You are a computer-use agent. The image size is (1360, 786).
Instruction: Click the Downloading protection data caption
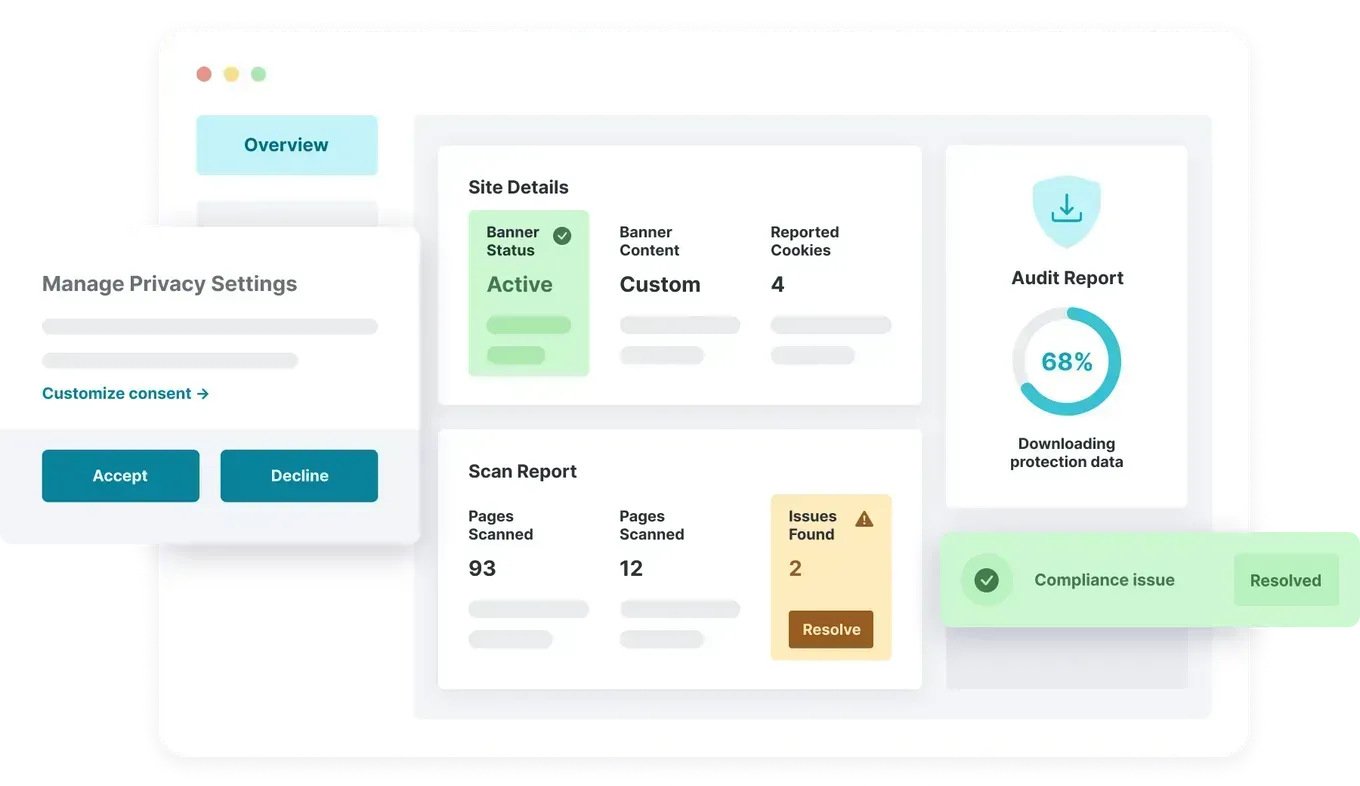[1067, 453]
